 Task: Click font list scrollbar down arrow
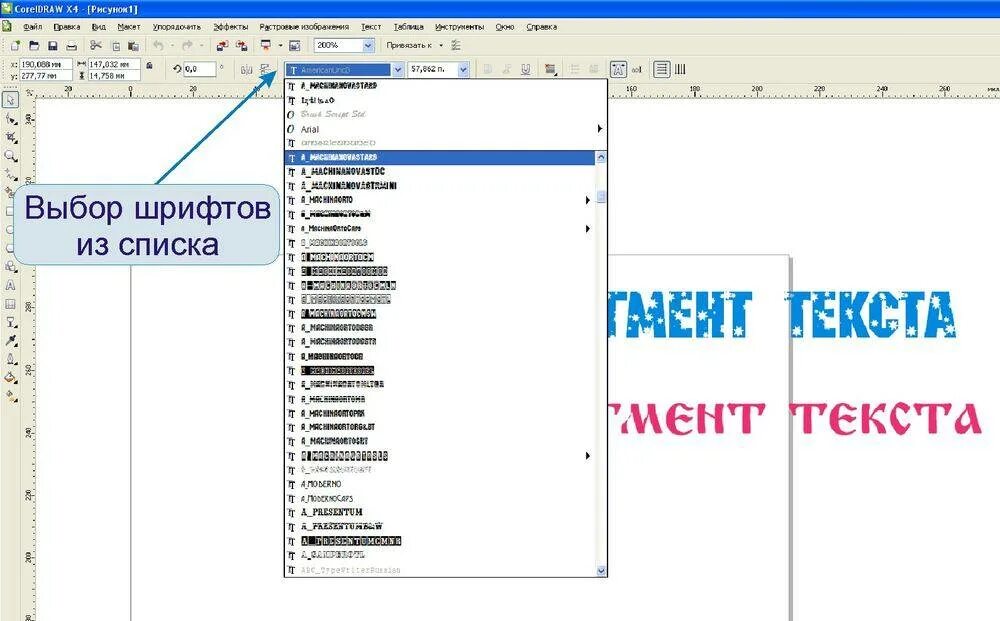point(601,571)
